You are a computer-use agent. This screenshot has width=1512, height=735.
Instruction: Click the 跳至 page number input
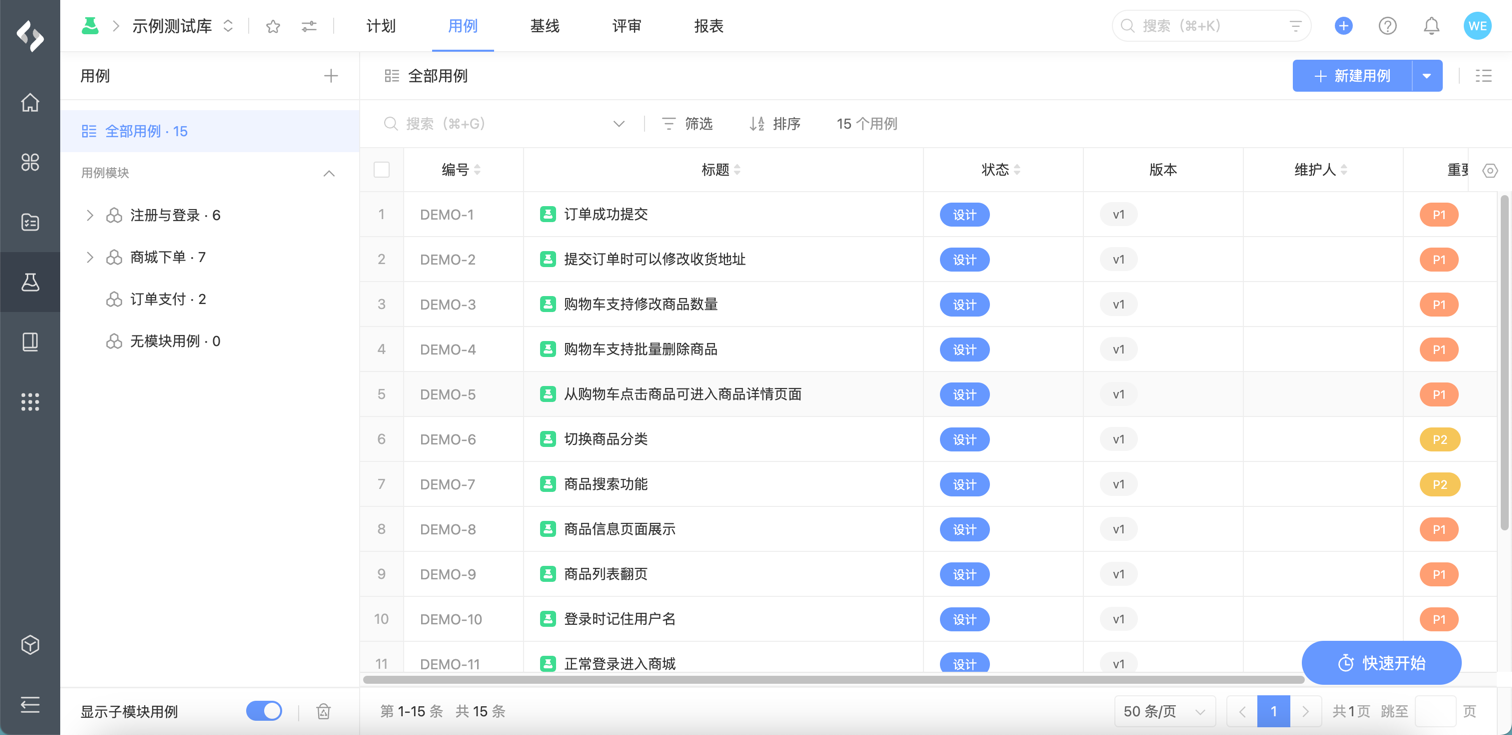point(1435,712)
